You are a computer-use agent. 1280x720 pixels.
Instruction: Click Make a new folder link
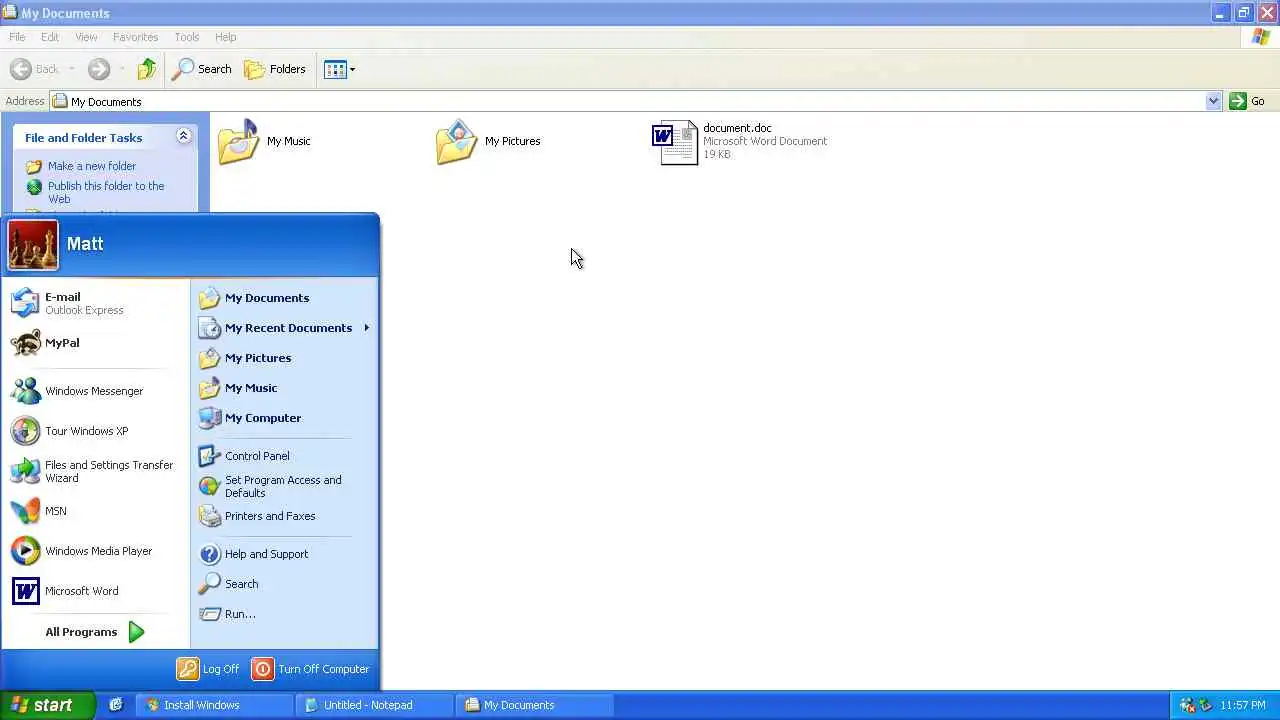81,166
